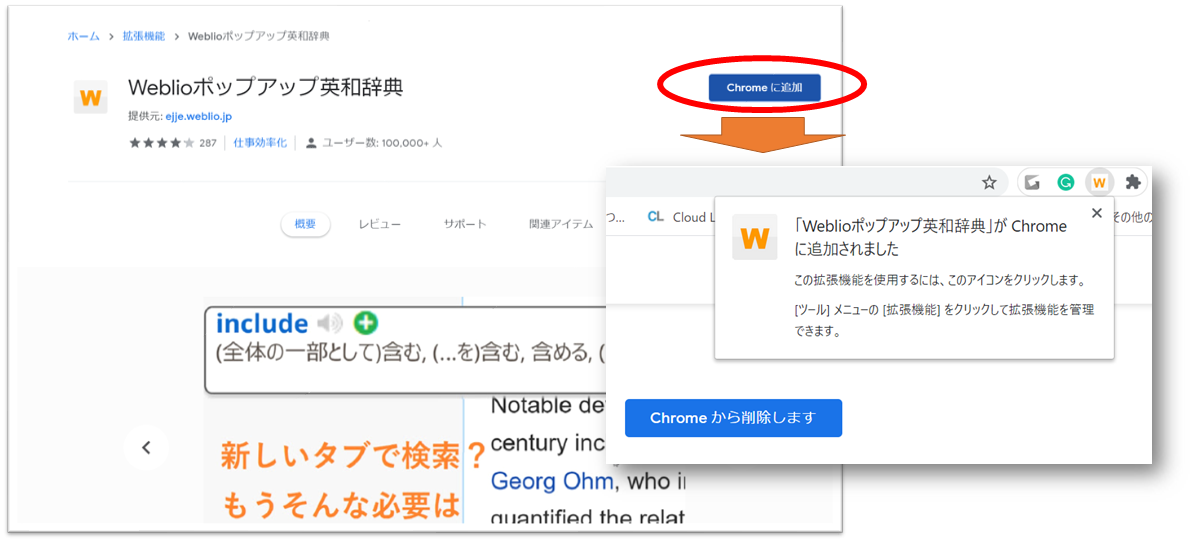Image resolution: width=1194 pixels, height=542 pixels.
Task: Click the include headword in the dictionary popup
Action: [262, 324]
